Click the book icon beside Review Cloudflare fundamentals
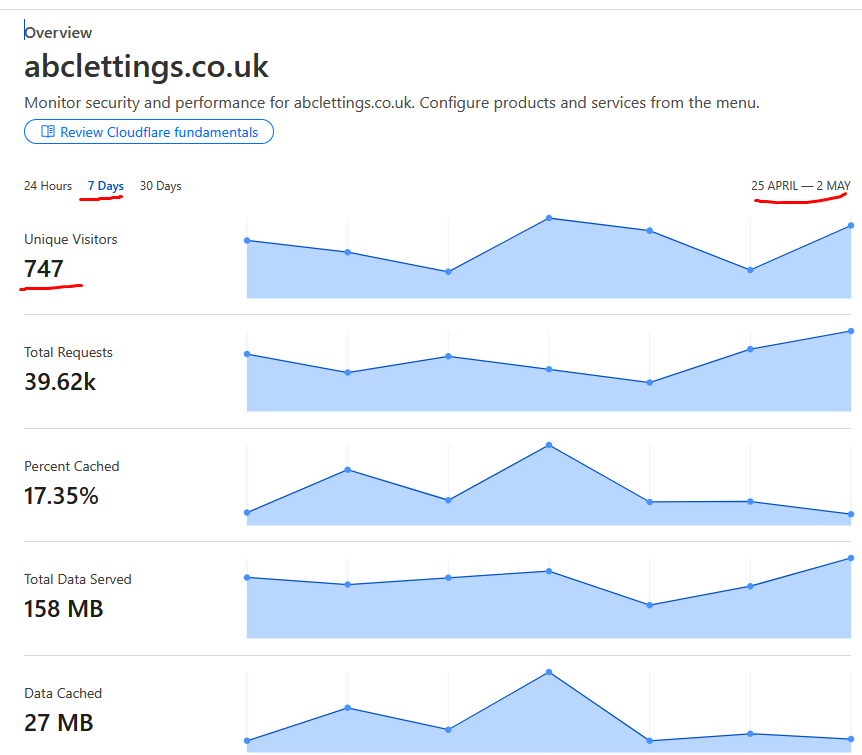 (47, 132)
